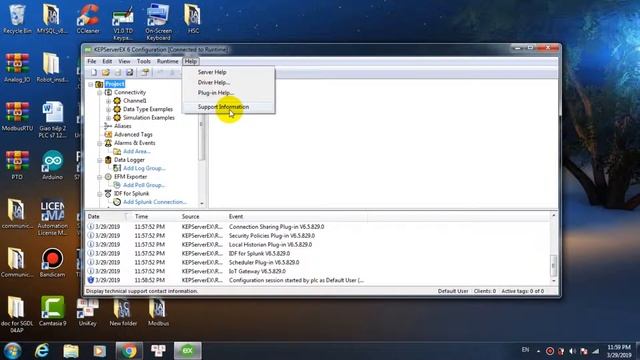Open the View menu
This screenshot has height=360, width=640.
124,61
